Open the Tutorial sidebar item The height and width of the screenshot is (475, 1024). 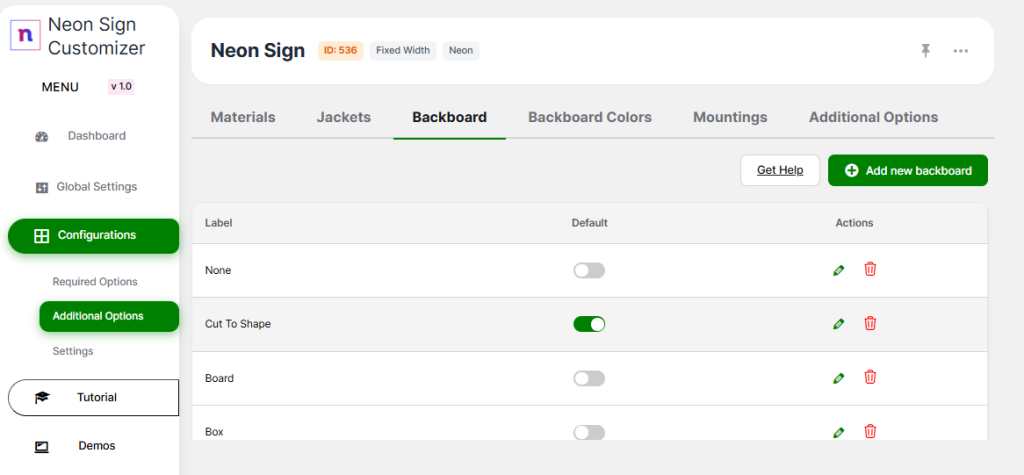pos(93,397)
